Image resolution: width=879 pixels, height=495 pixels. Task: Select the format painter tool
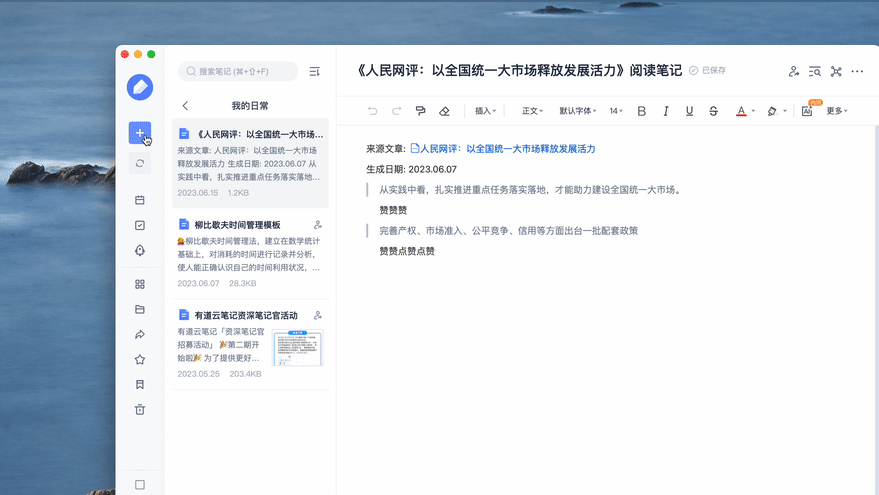[x=420, y=111]
